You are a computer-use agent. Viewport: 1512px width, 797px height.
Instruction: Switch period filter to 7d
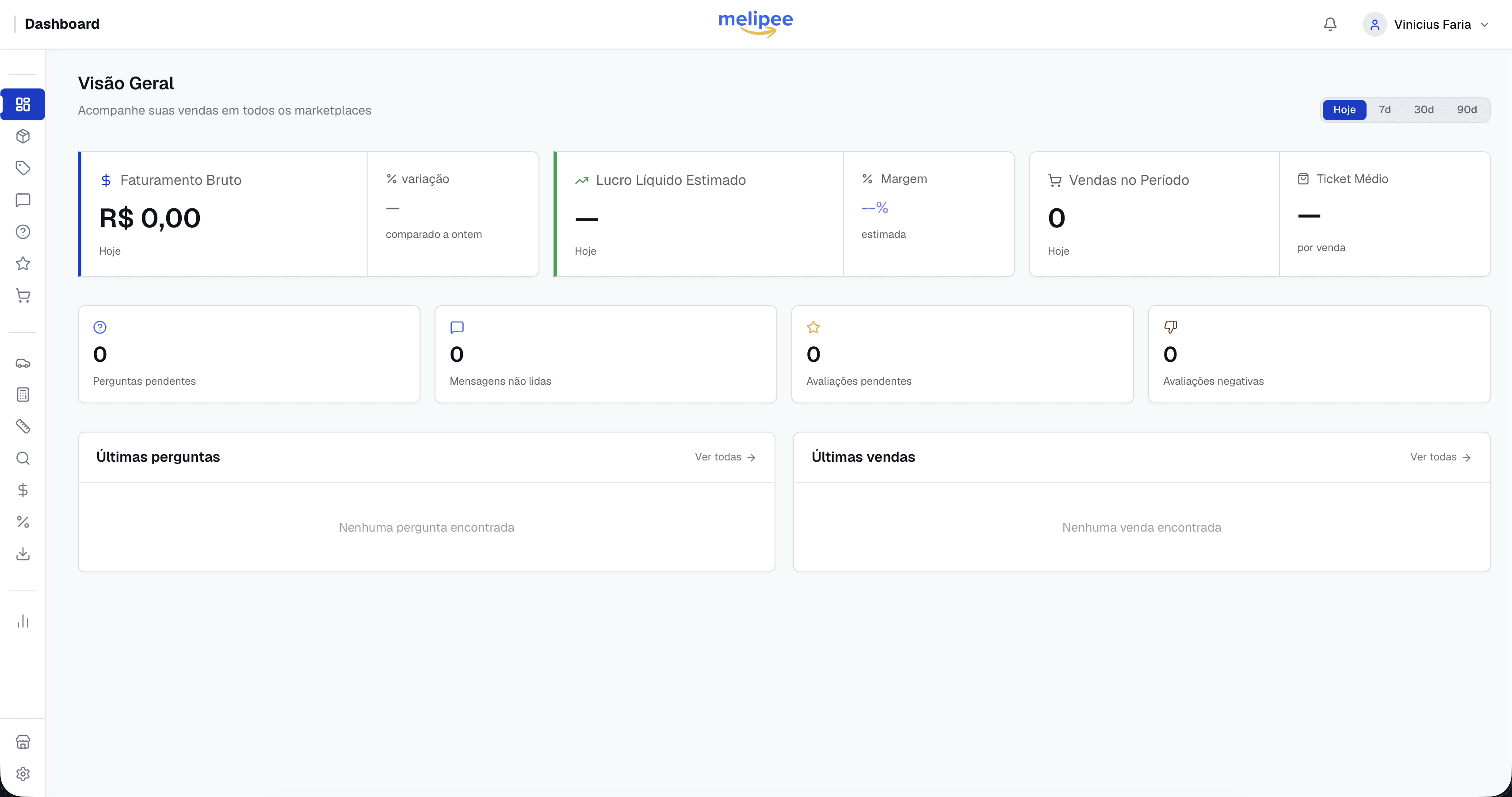1385,110
